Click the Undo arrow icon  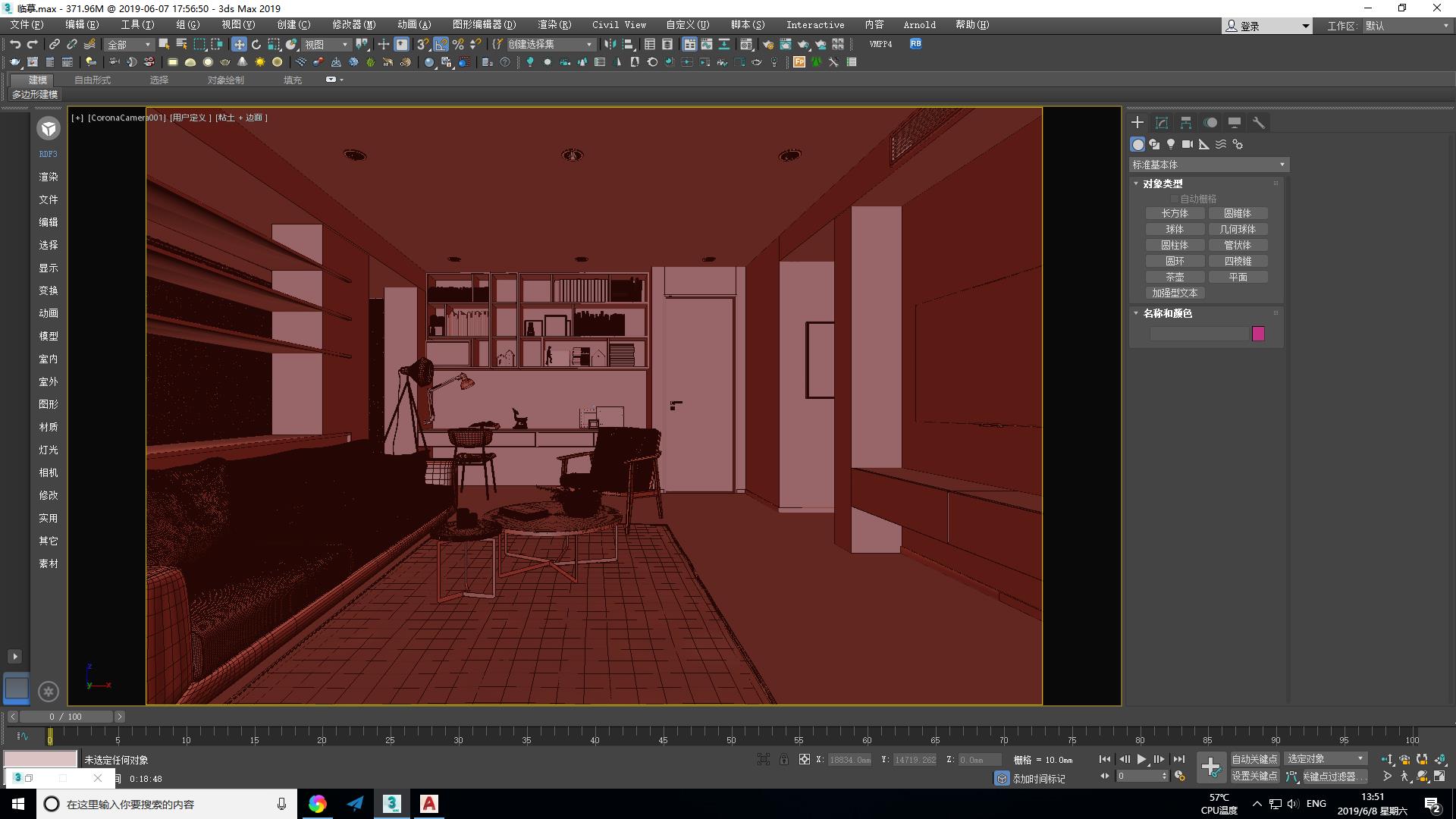pos(15,45)
